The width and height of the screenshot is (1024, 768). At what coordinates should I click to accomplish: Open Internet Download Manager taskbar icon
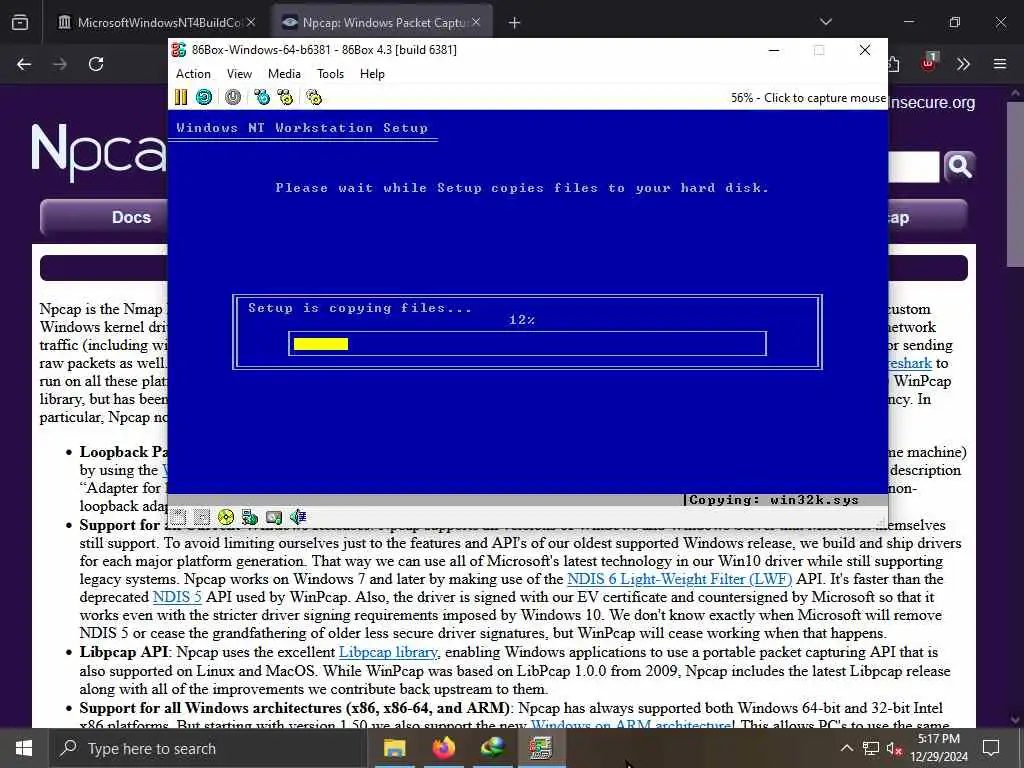(492, 748)
